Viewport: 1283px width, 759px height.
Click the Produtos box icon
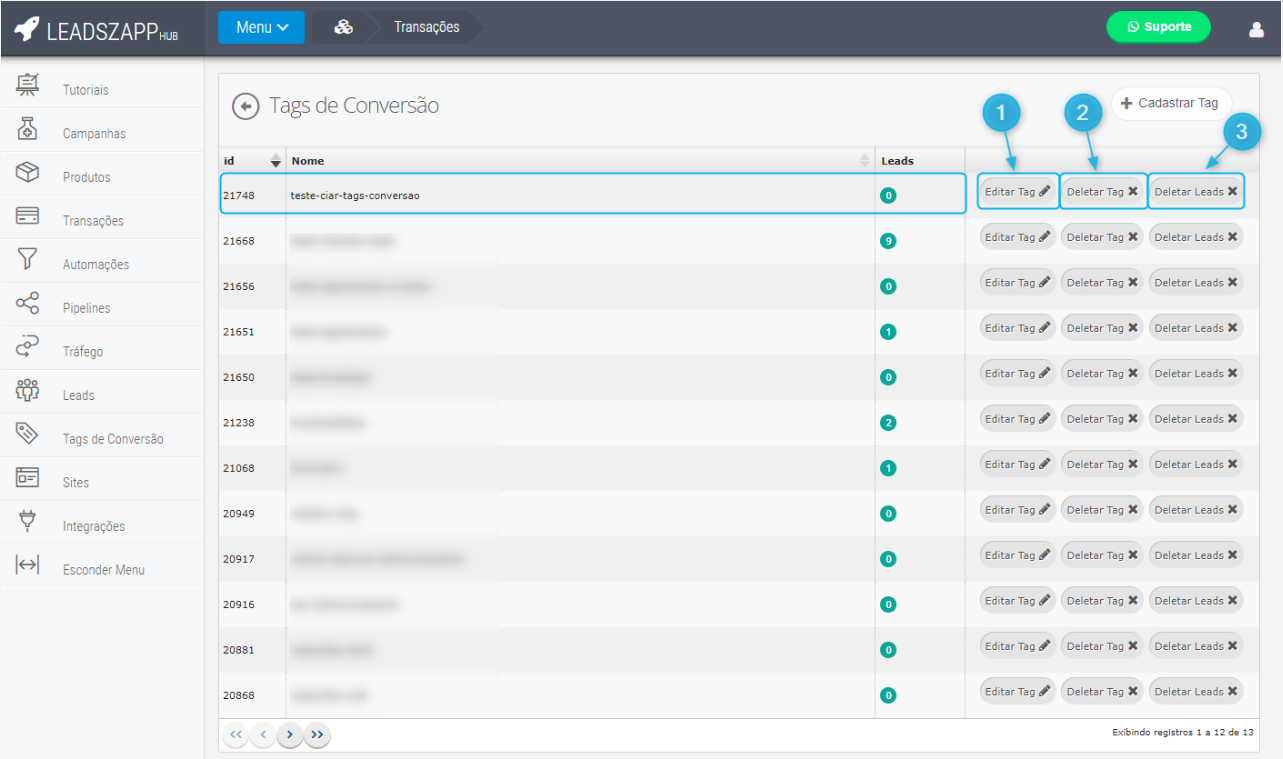tap(27, 174)
